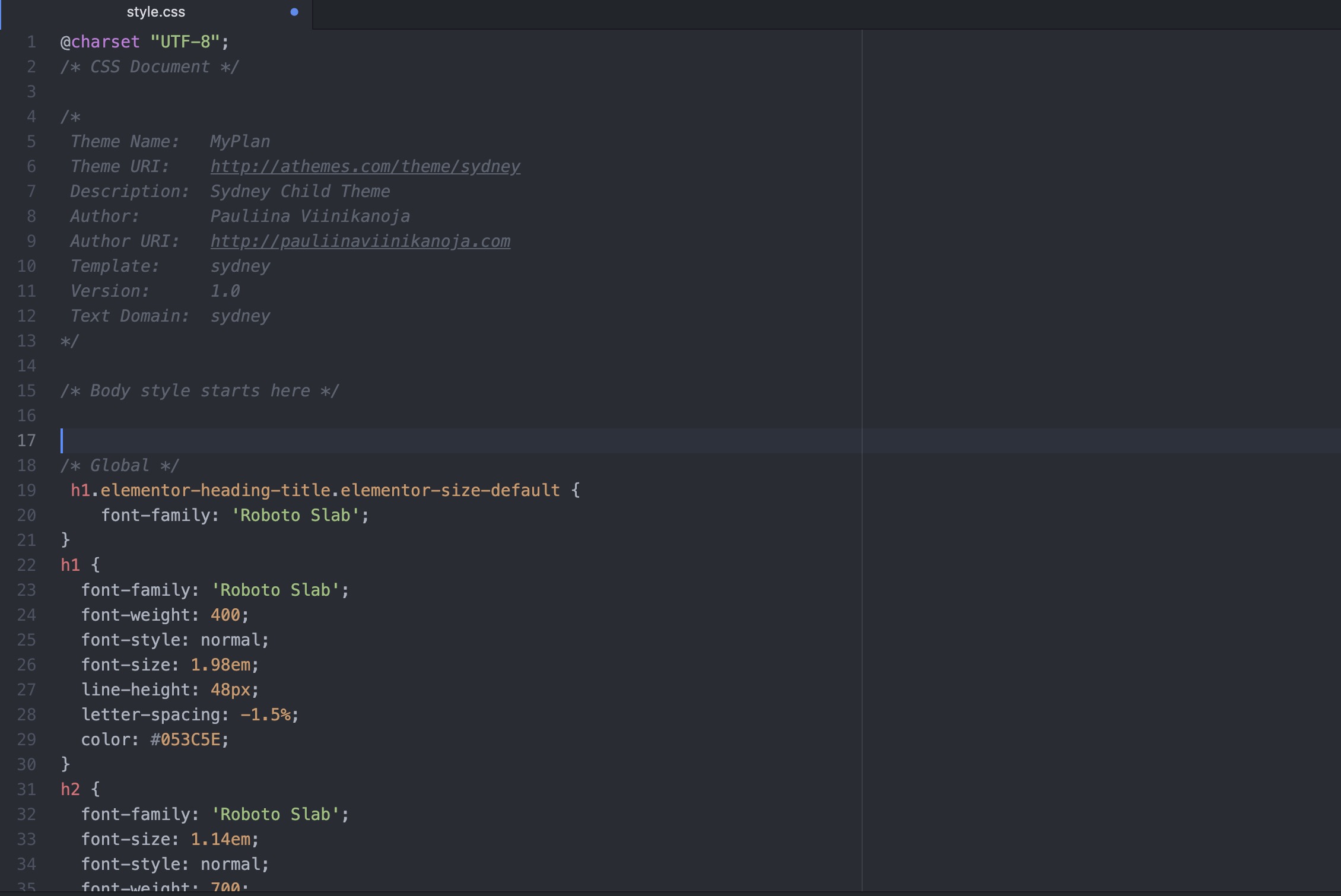
Task: Click 'Text Domain:' label on line 12
Action: [130, 316]
